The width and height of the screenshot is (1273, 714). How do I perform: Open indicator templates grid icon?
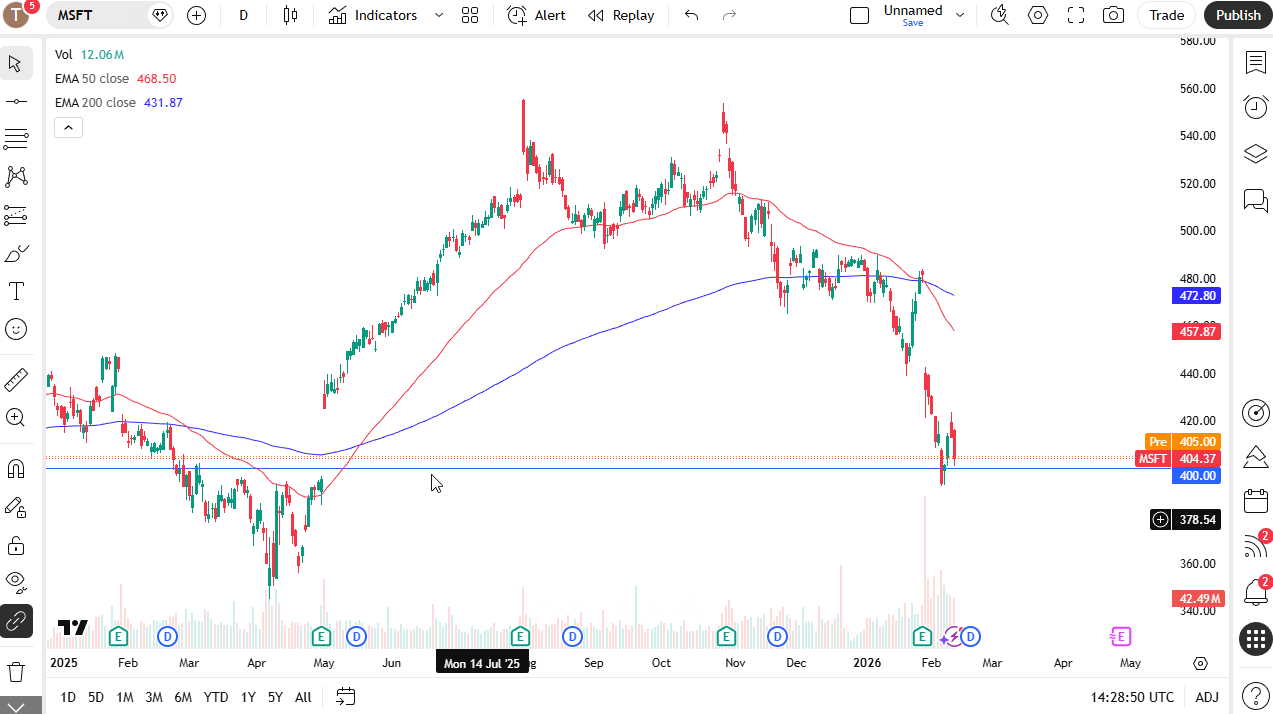click(x=470, y=15)
